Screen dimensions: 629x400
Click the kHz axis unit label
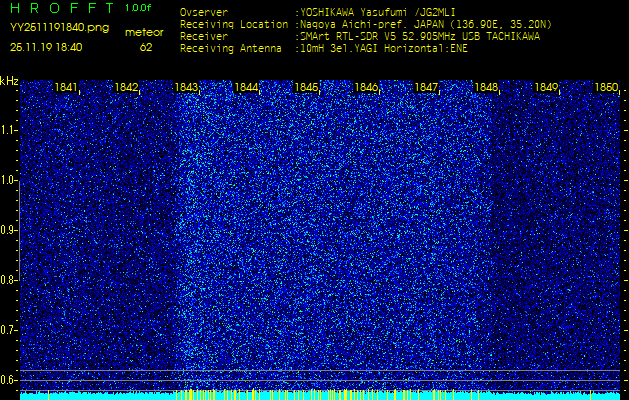coord(9,81)
